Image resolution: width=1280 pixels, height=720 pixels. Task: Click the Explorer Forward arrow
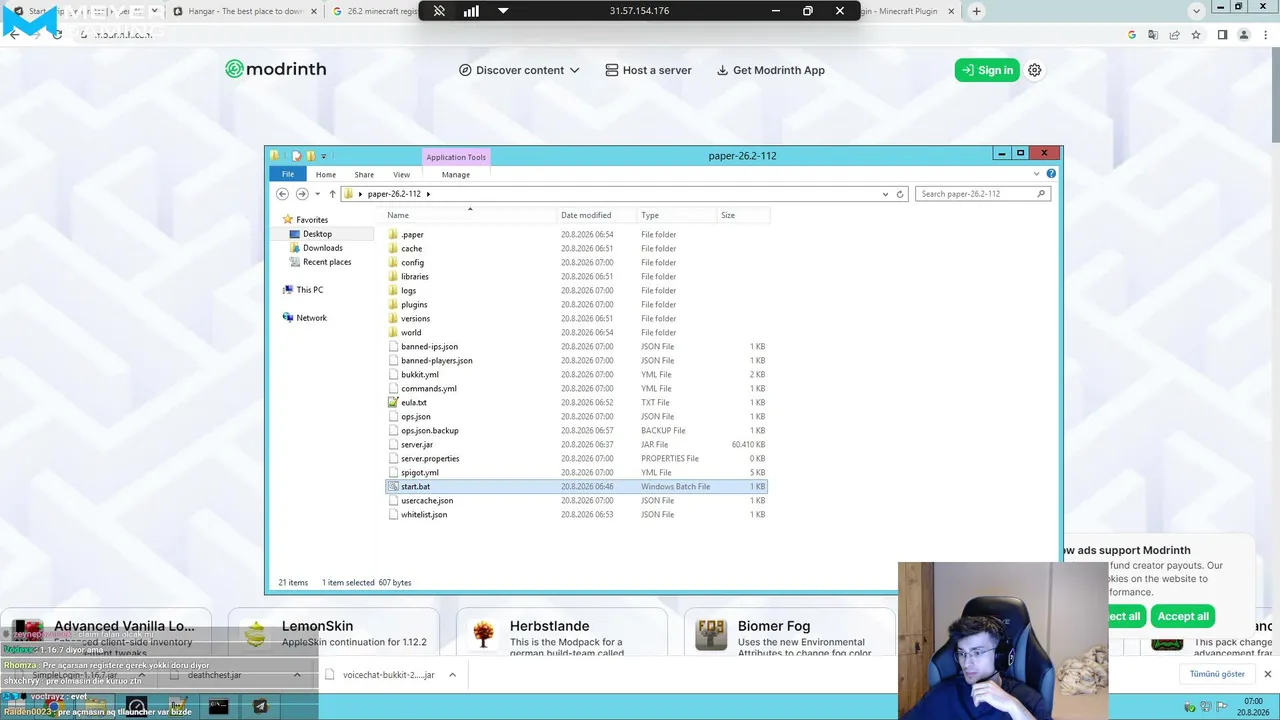(x=302, y=194)
